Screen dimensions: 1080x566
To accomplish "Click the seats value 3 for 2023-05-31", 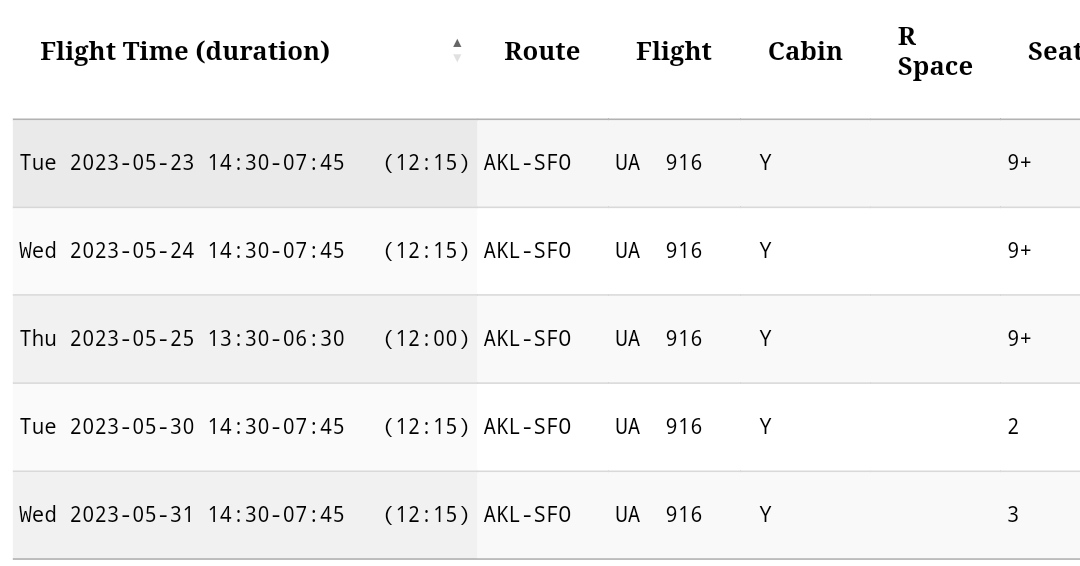I will coord(1013,515).
